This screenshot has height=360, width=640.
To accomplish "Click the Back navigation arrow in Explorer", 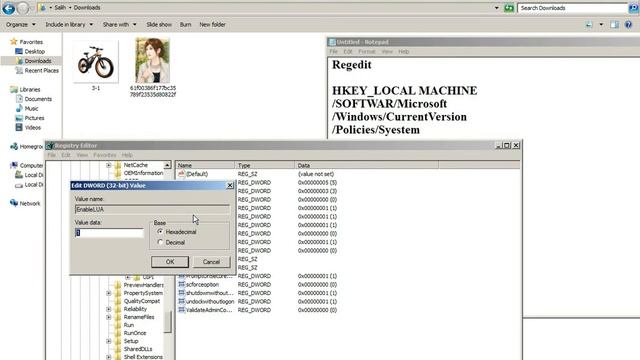I will point(9,7).
